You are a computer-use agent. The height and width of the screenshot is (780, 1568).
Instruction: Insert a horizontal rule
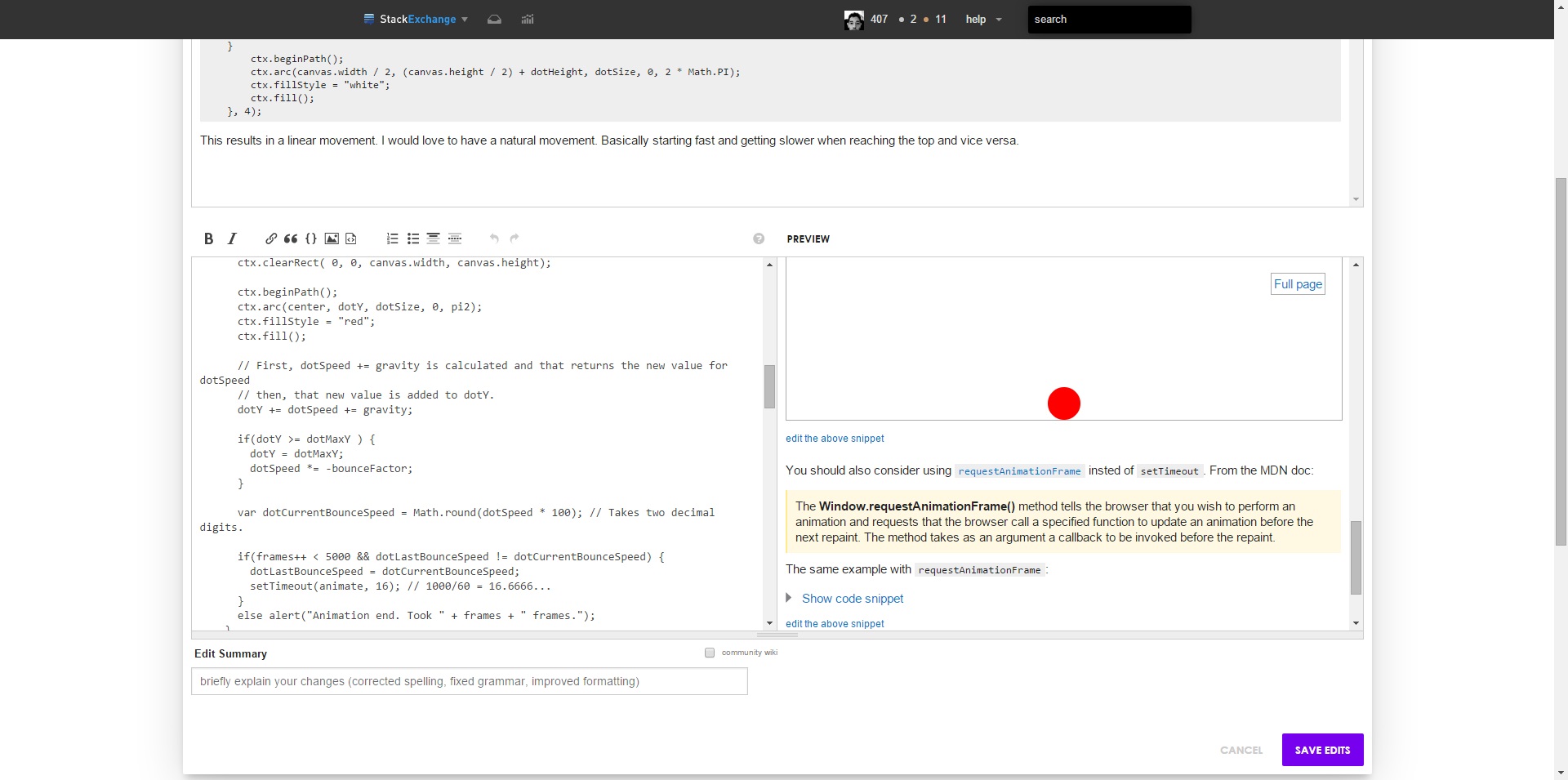[455, 238]
